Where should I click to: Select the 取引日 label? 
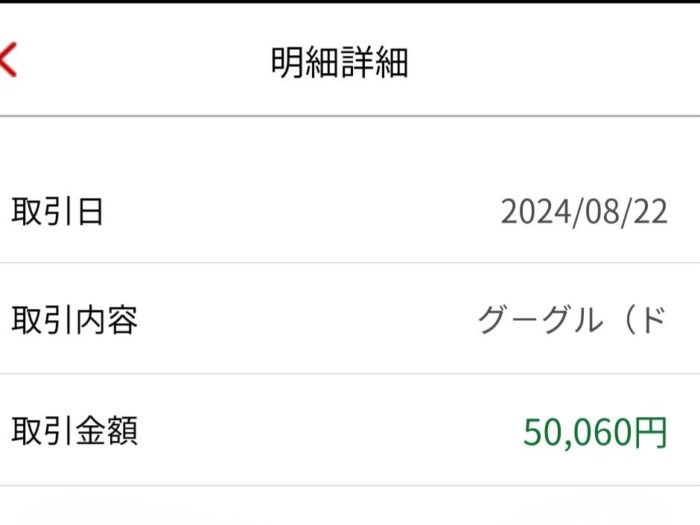pos(57,212)
